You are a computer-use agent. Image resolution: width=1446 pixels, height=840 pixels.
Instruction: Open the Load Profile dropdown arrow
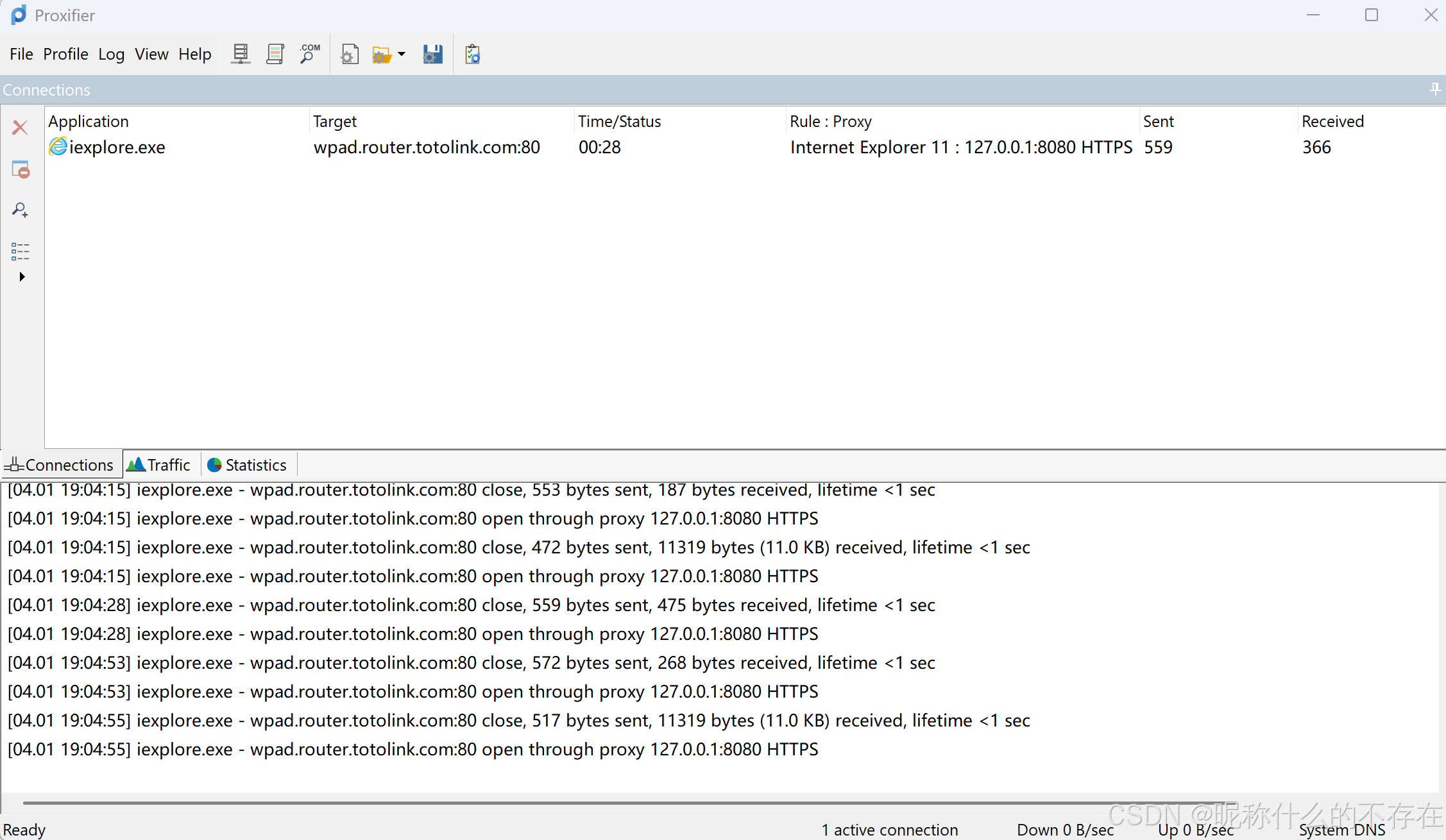[x=402, y=54]
